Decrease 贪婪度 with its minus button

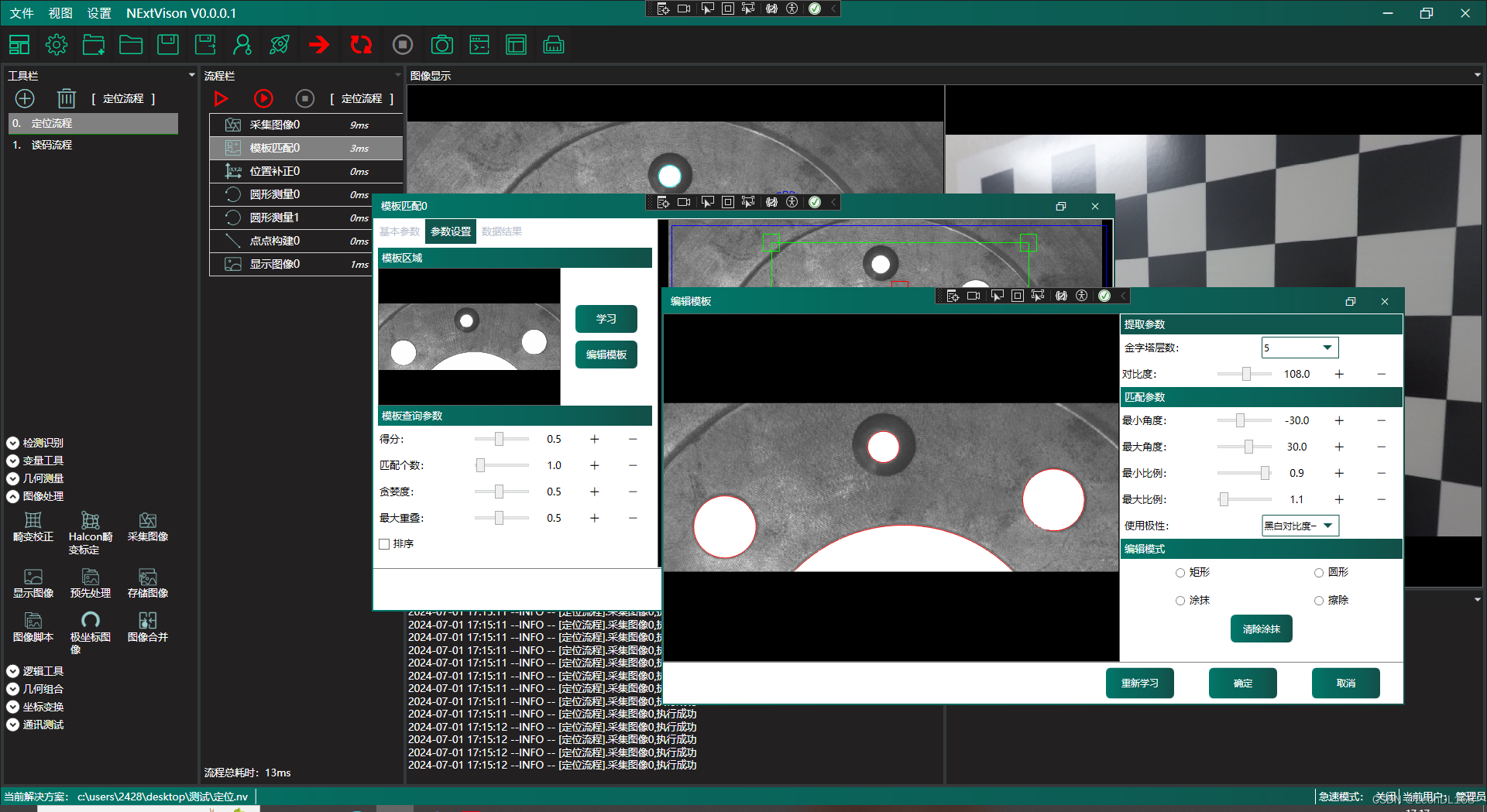click(633, 492)
